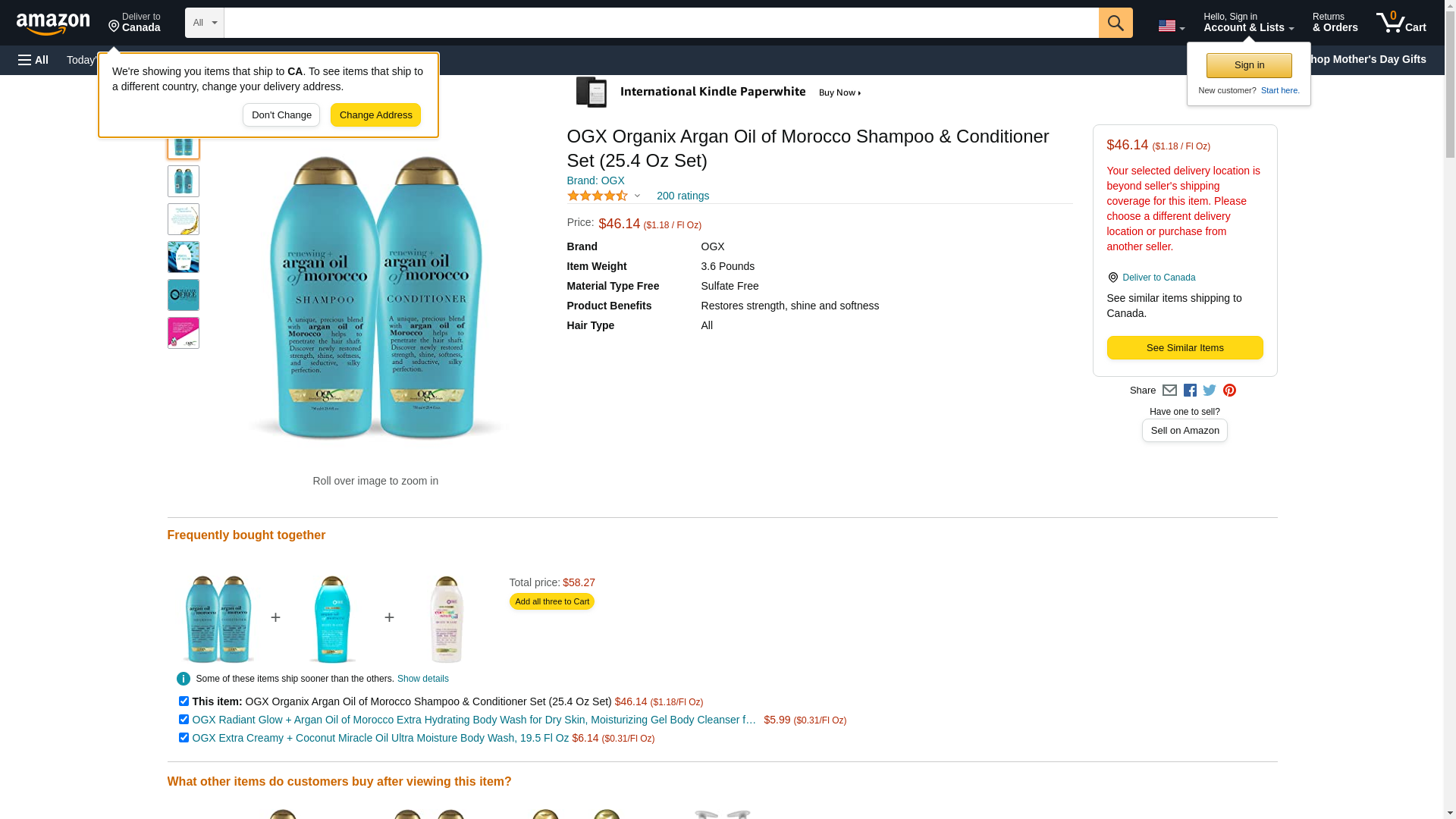Share product on Pinterest
This screenshot has width=1456, height=819.
[x=1229, y=391]
